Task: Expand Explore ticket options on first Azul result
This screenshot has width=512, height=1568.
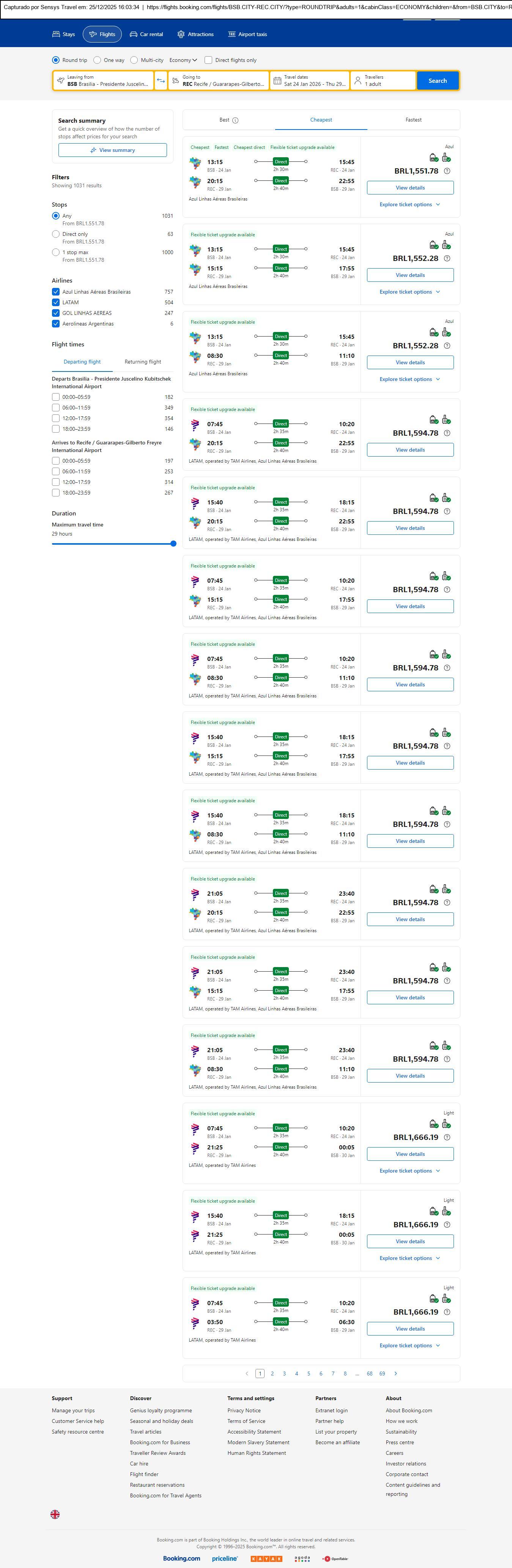Action: (x=409, y=204)
